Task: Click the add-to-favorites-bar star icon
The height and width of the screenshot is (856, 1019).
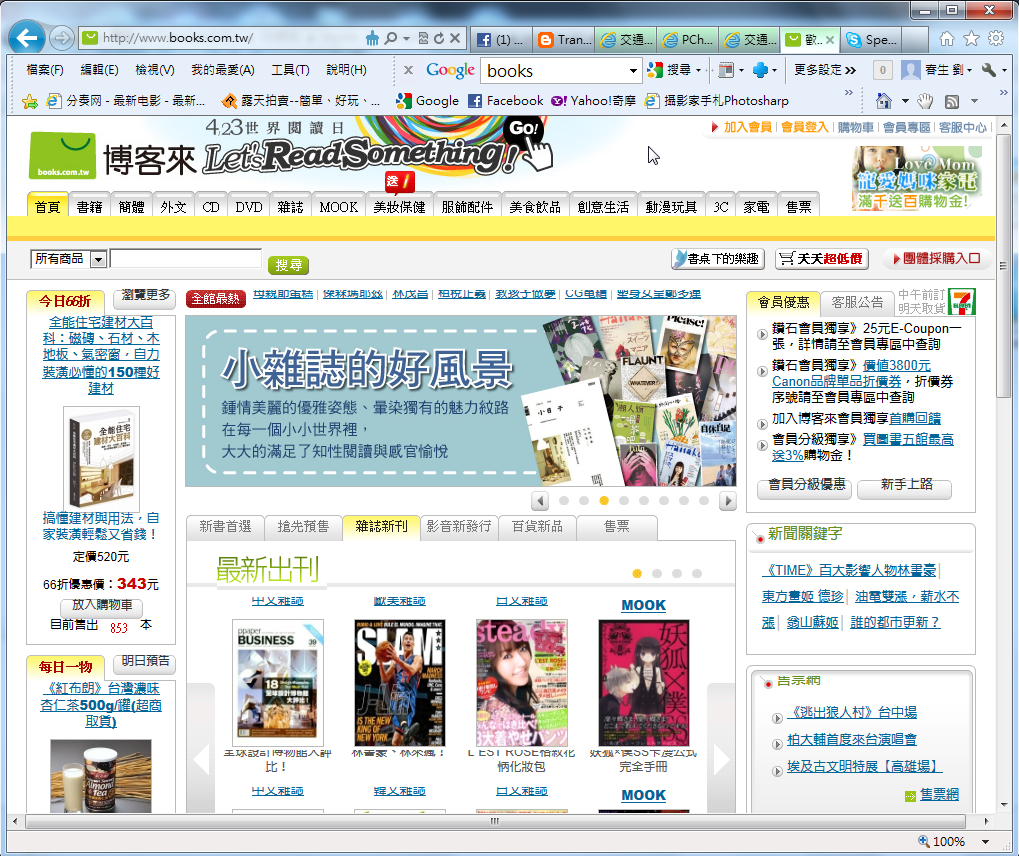Action: (x=29, y=101)
